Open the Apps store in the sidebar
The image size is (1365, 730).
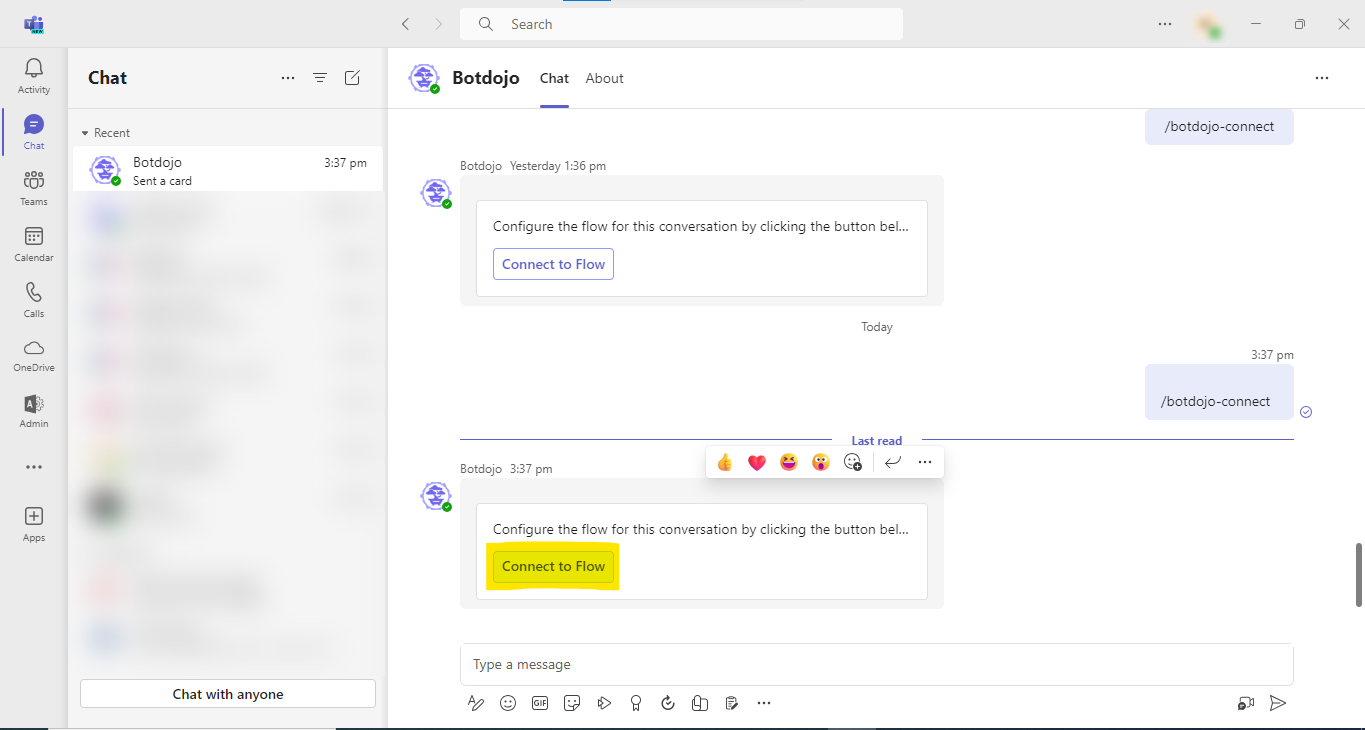34,524
